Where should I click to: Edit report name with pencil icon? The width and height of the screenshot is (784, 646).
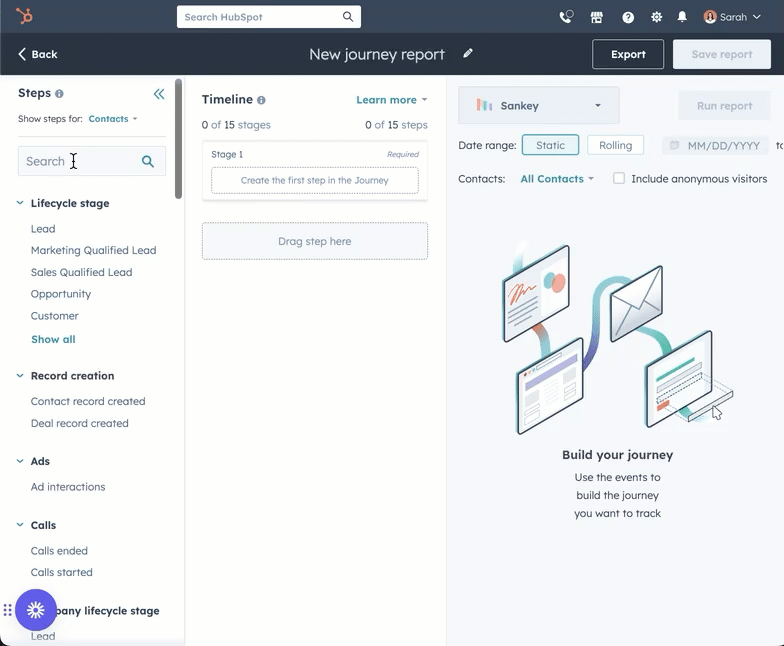pos(468,54)
